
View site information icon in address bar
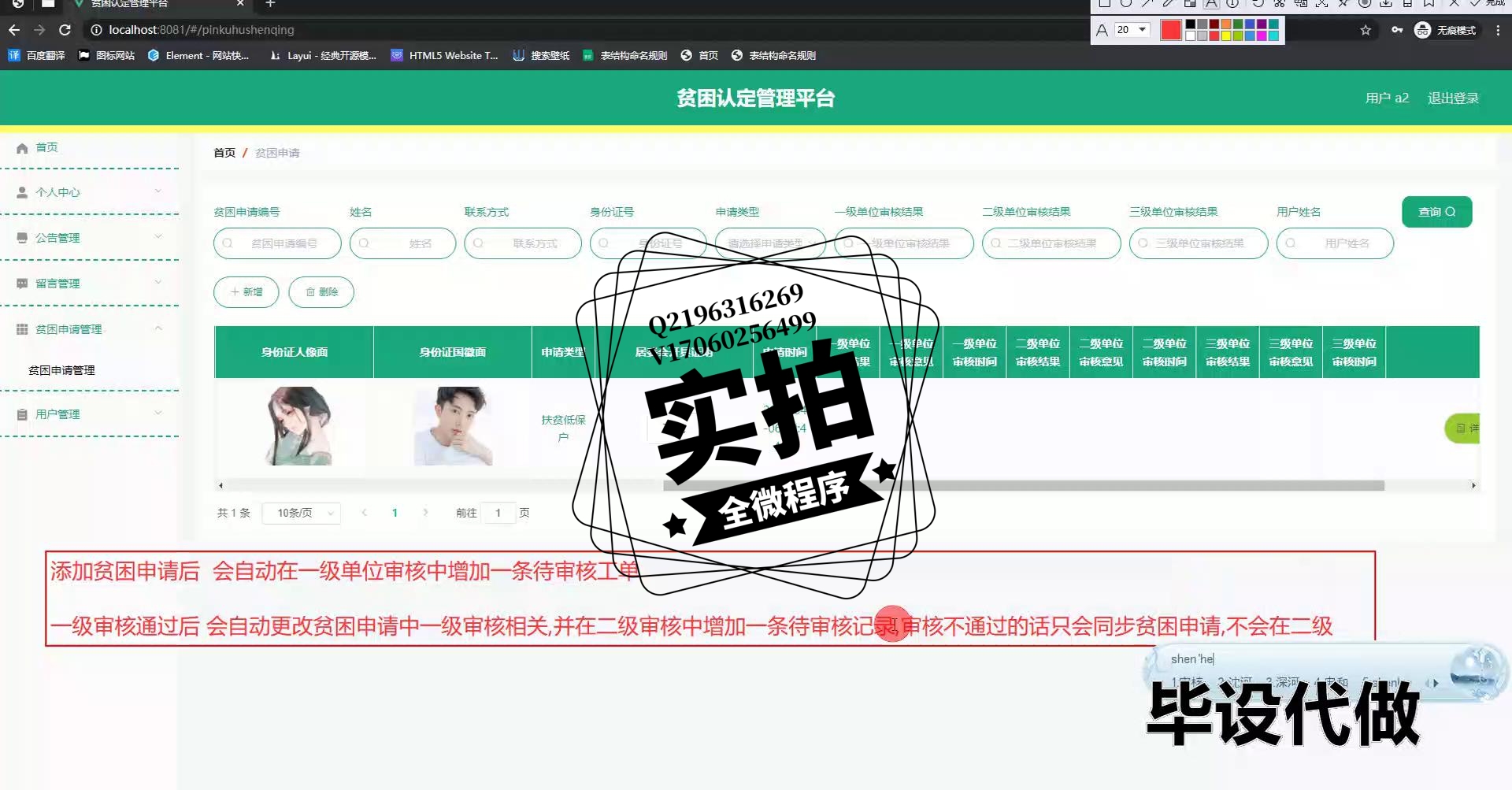pos(96,30)
